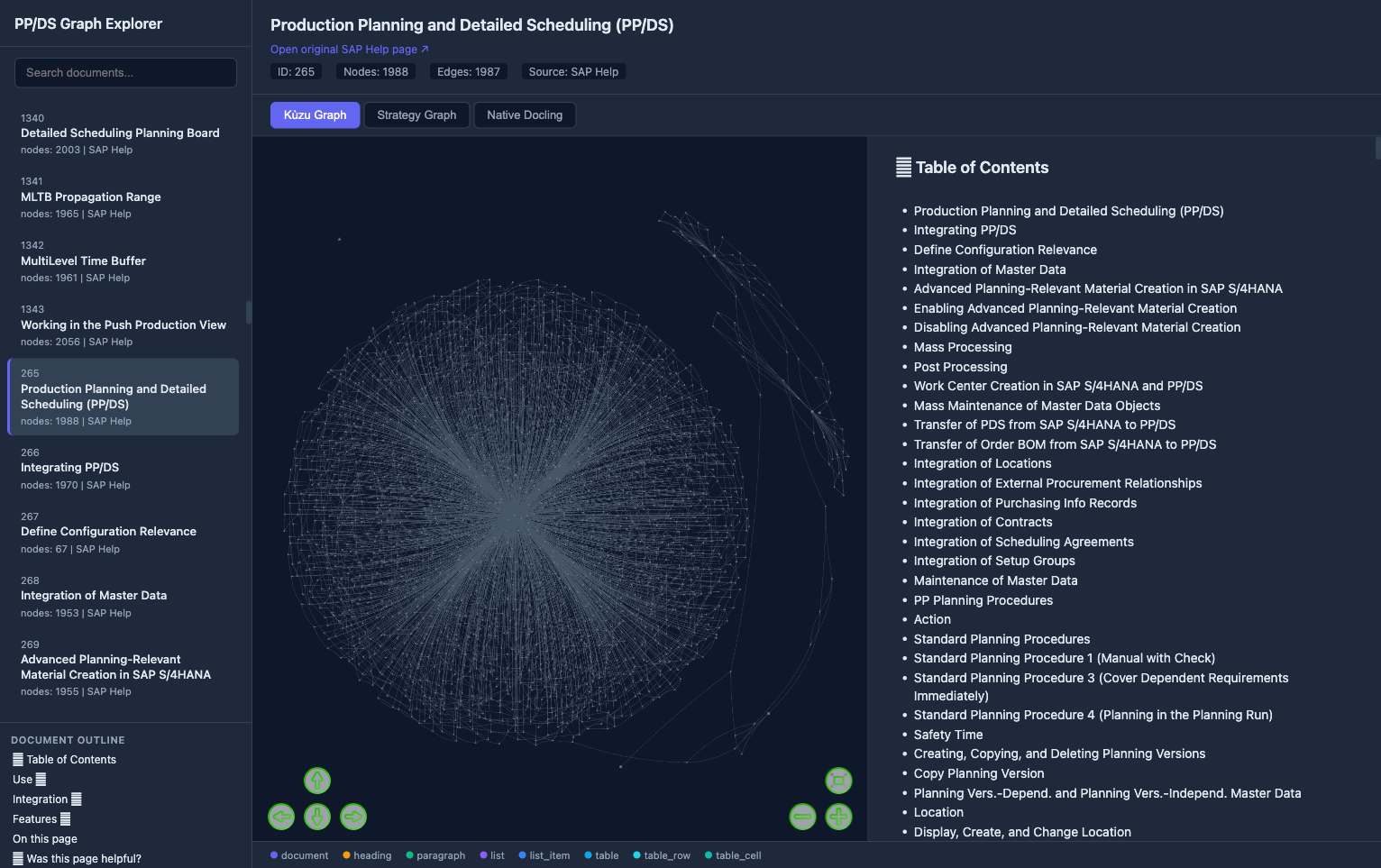Image resolution: width=1381 pixels, height=868 pixels.
Task: Pan graph down with arrow icon
Action: tap(317, 817)
